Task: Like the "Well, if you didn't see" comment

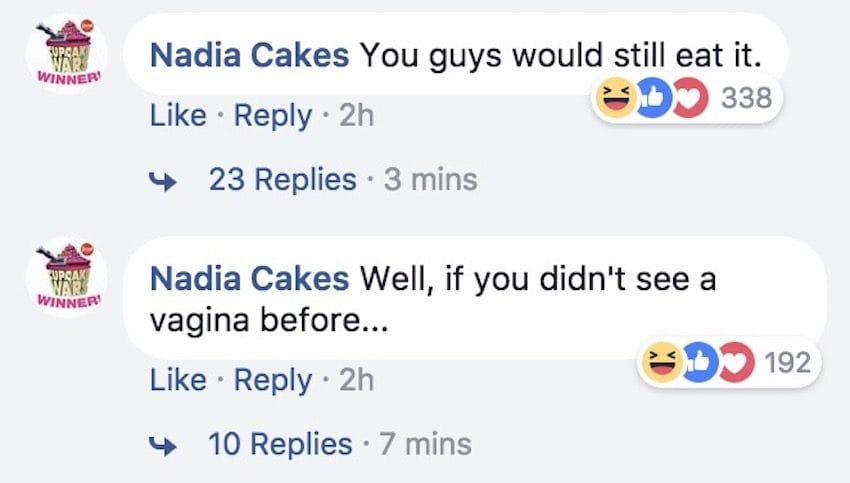Action: pyautogui.click(x=178, y=379)
